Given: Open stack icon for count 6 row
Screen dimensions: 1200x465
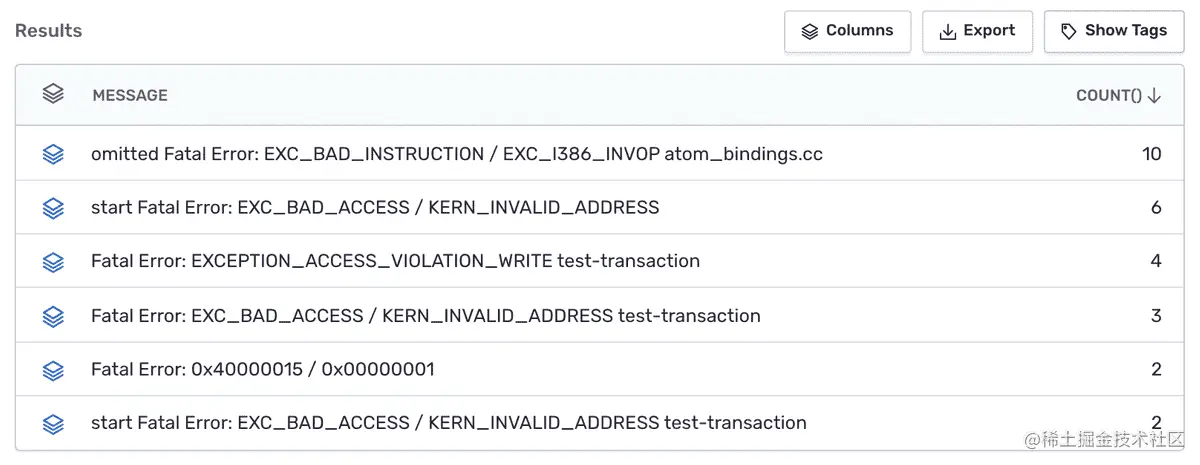Looking at the screenshot, I should click(53, 208).
